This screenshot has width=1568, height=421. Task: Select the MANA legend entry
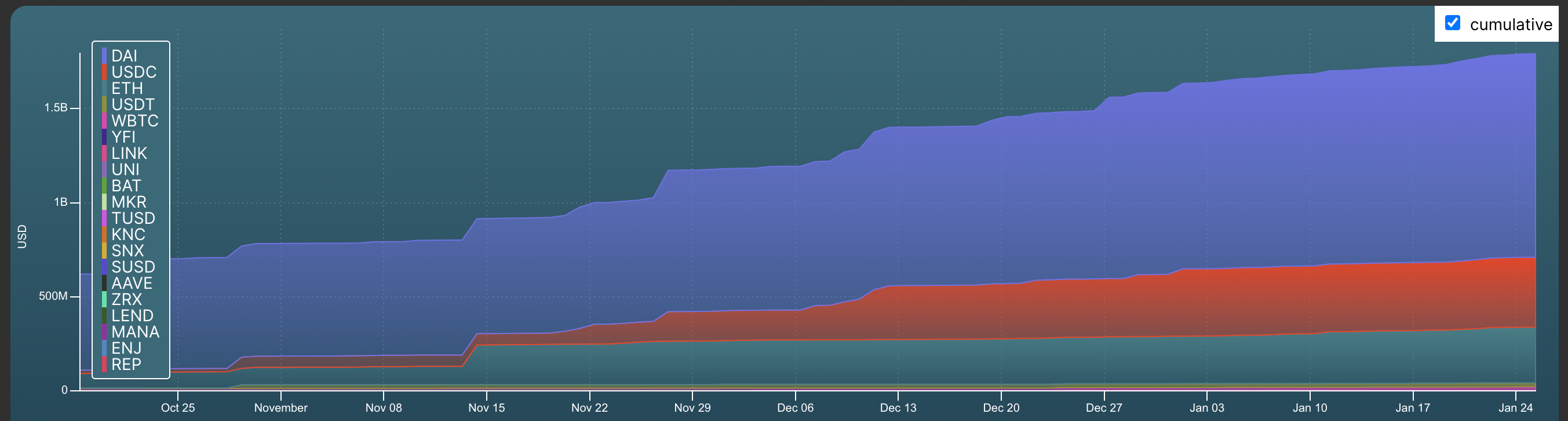click(x=131, y=332)
